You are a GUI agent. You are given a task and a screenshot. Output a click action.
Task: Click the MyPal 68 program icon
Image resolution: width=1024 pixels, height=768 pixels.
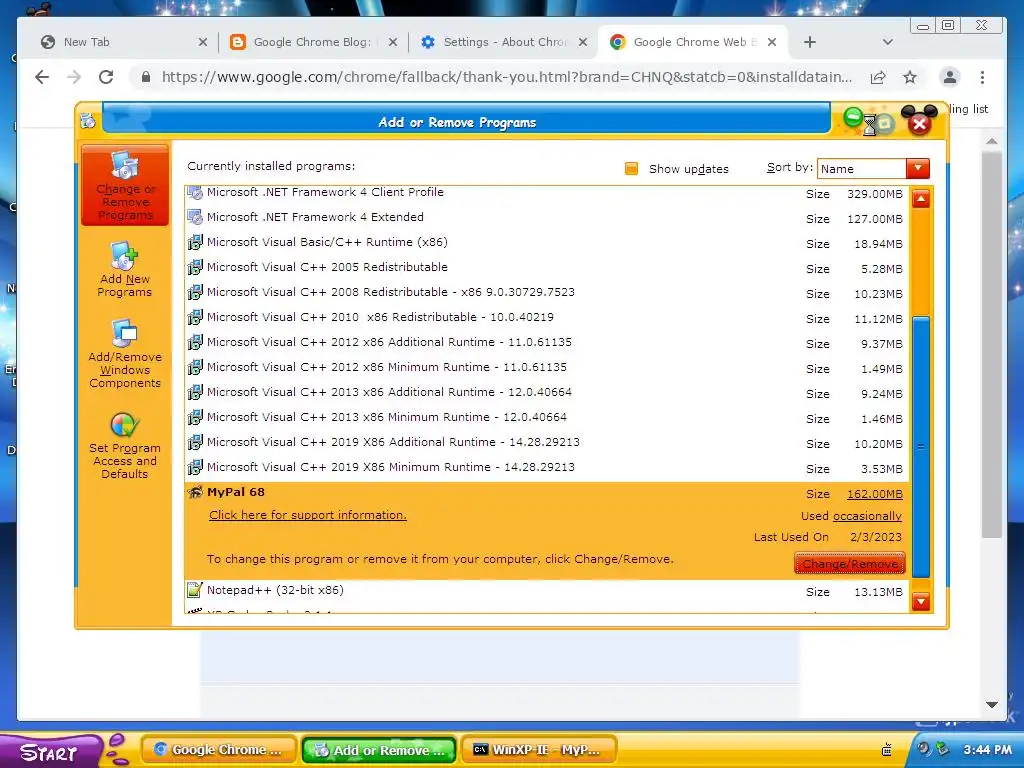[x=195, y=492]
